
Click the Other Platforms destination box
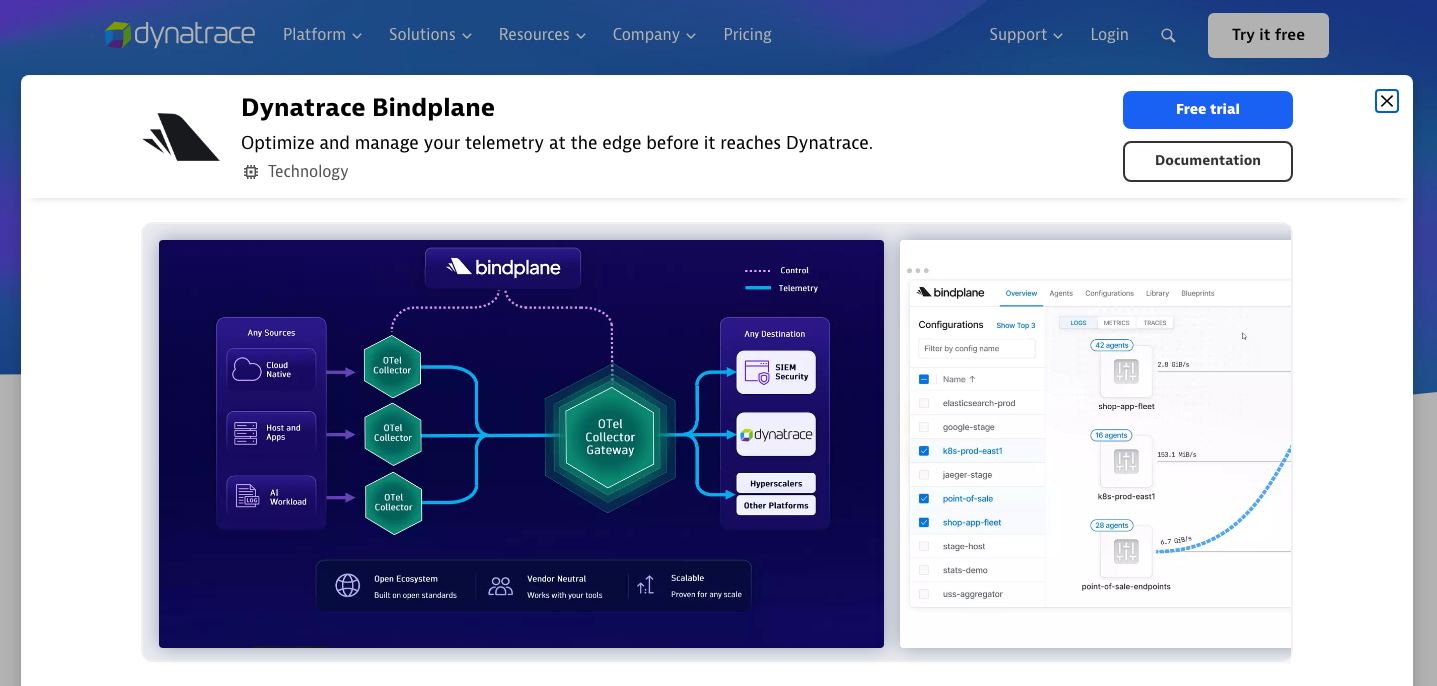pos(776,505)
